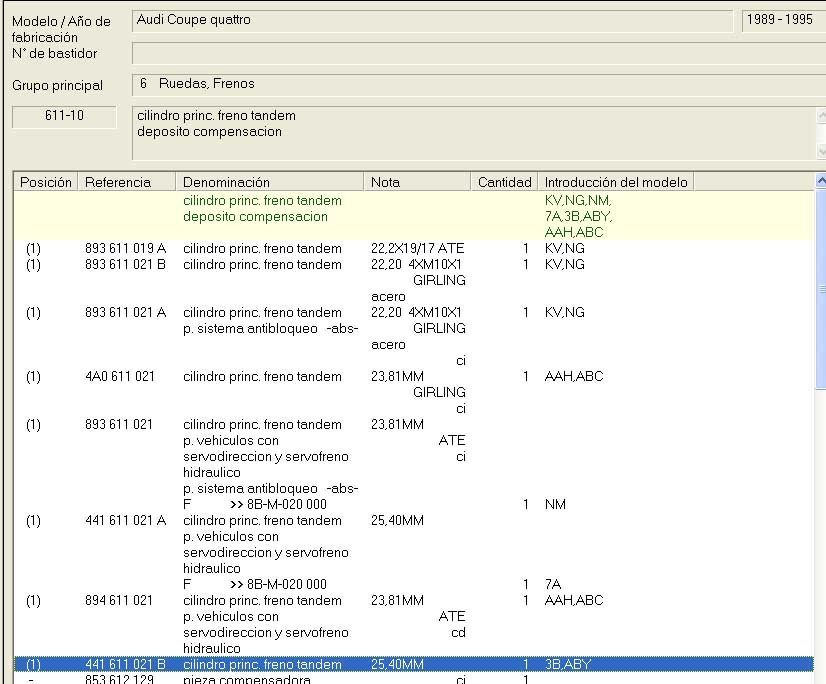Select part reference 893 611 019 A

coord(125,248)
